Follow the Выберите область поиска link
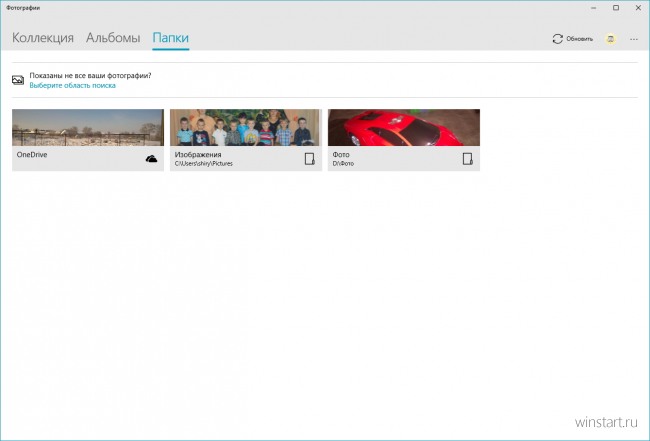Screen dimensions: 650x441 coord(72,86)
